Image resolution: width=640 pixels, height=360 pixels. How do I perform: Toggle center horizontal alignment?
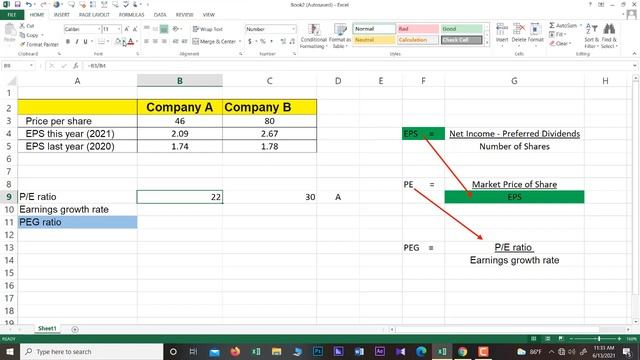(x=155, y=41)
